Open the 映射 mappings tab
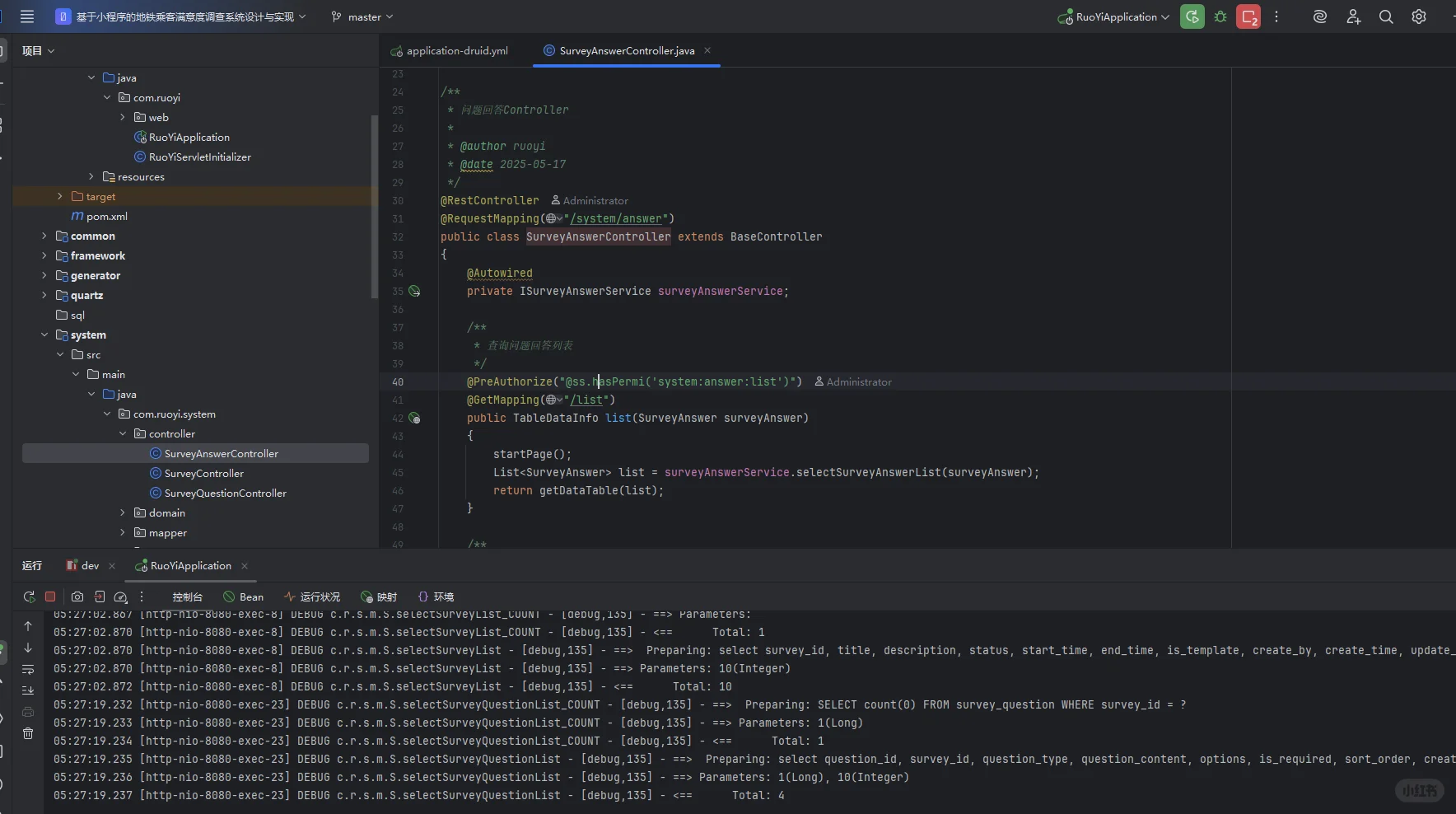This screenshot has width=1456, height=814. (379, 596)
